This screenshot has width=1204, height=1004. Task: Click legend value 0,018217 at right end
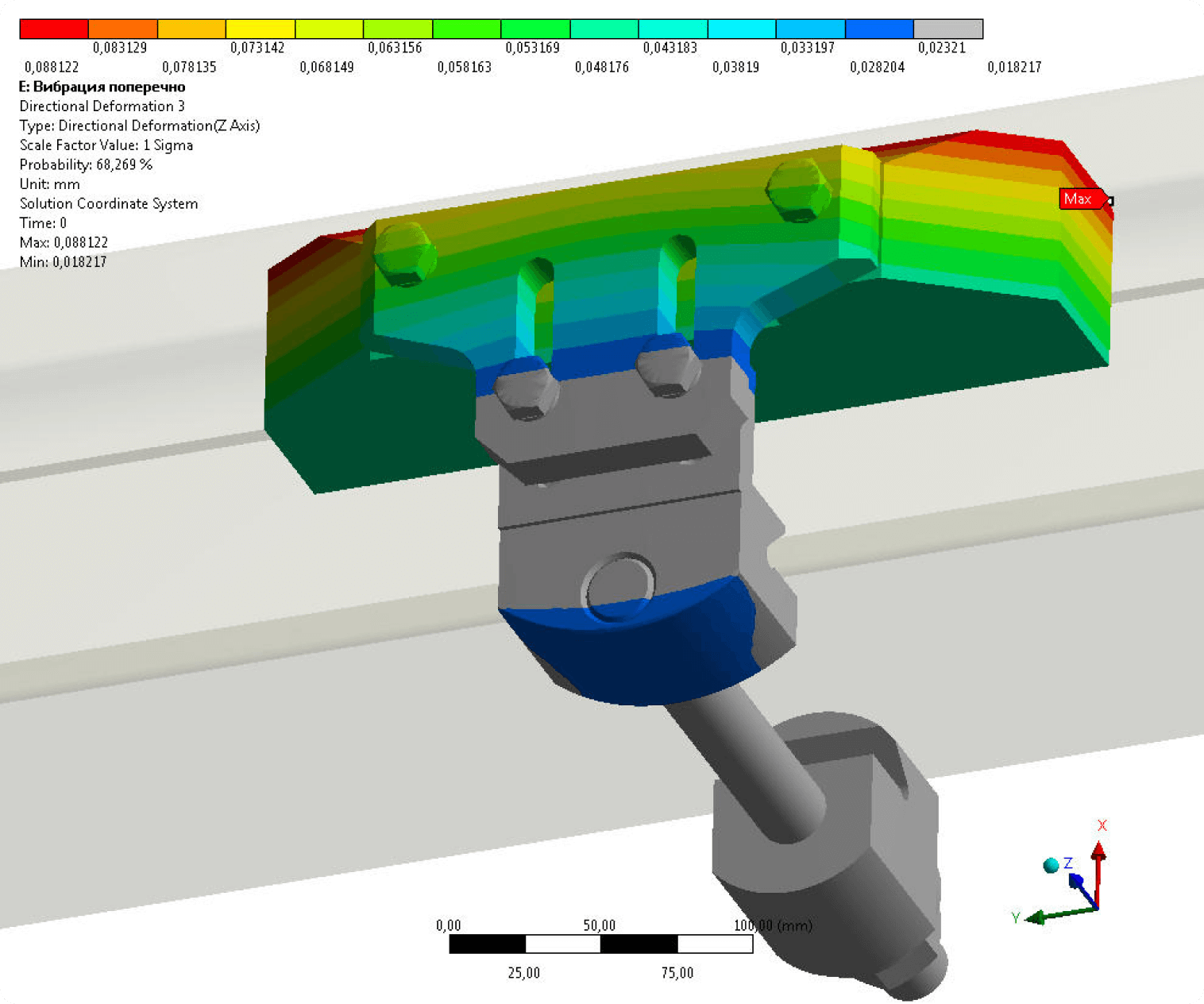click(1014, 68)
